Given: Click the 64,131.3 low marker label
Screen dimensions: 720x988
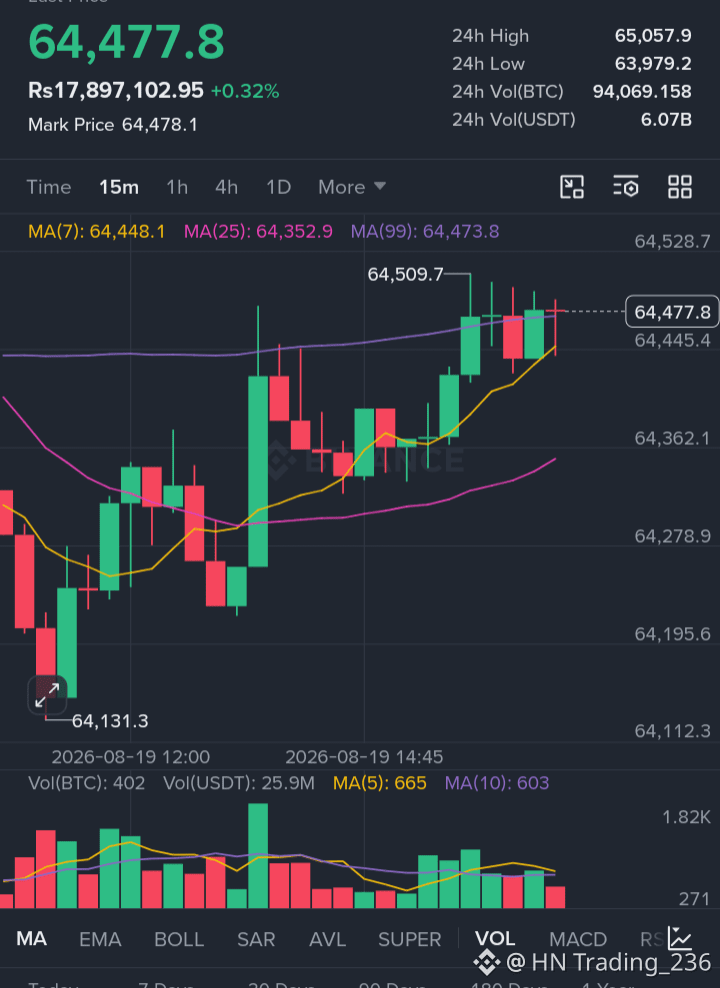Looking at the screenshot, I should coord(110,721).
